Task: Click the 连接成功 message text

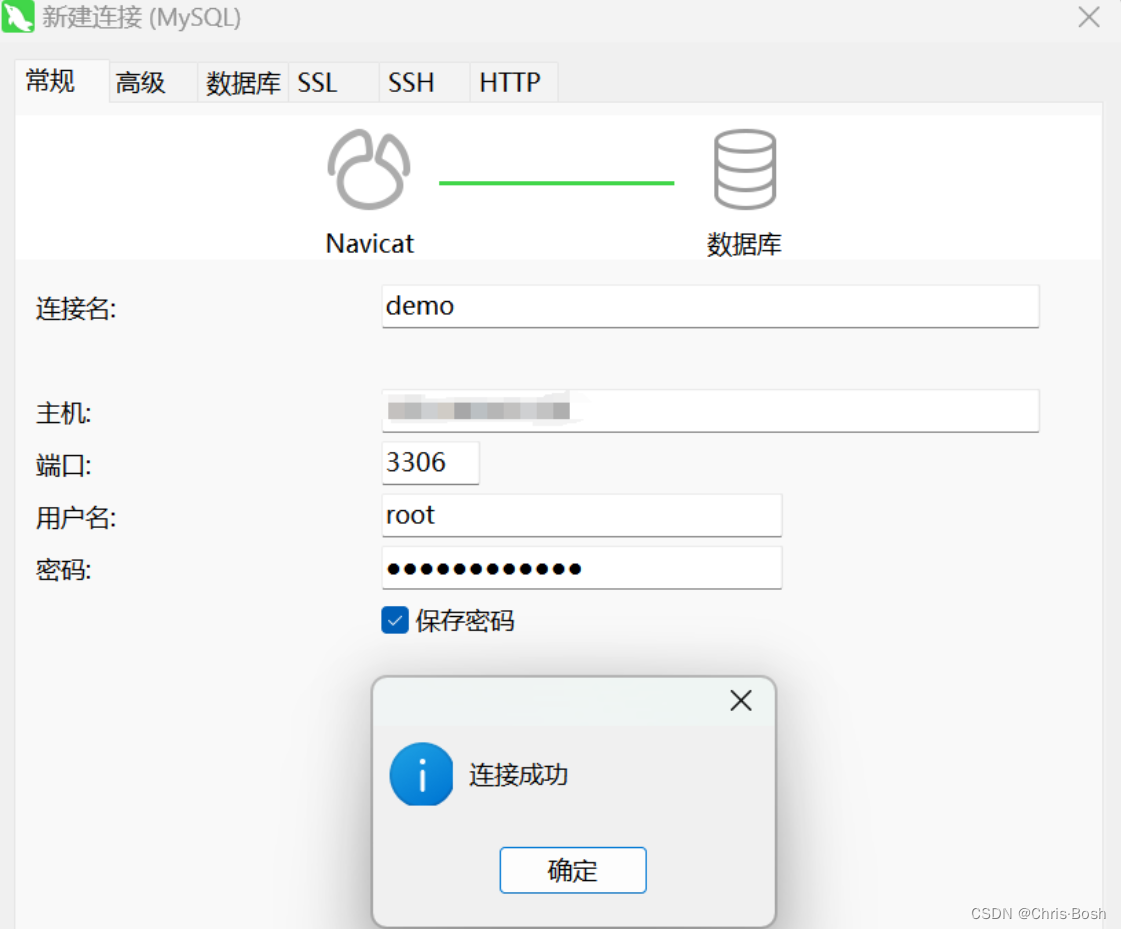Action: [x=518, y=775]
